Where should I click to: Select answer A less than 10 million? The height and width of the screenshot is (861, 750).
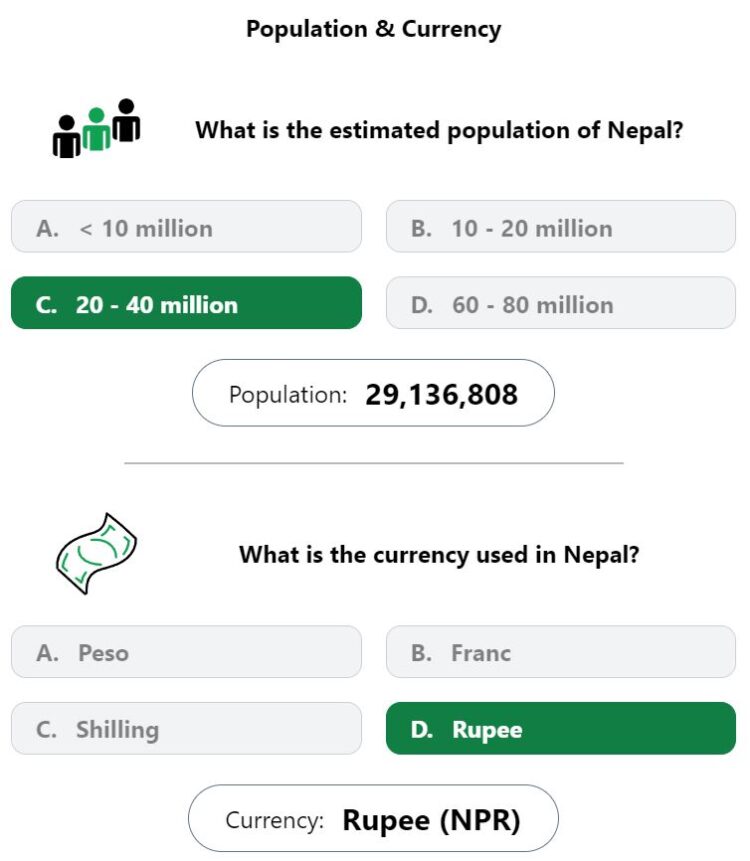[186, 227]
